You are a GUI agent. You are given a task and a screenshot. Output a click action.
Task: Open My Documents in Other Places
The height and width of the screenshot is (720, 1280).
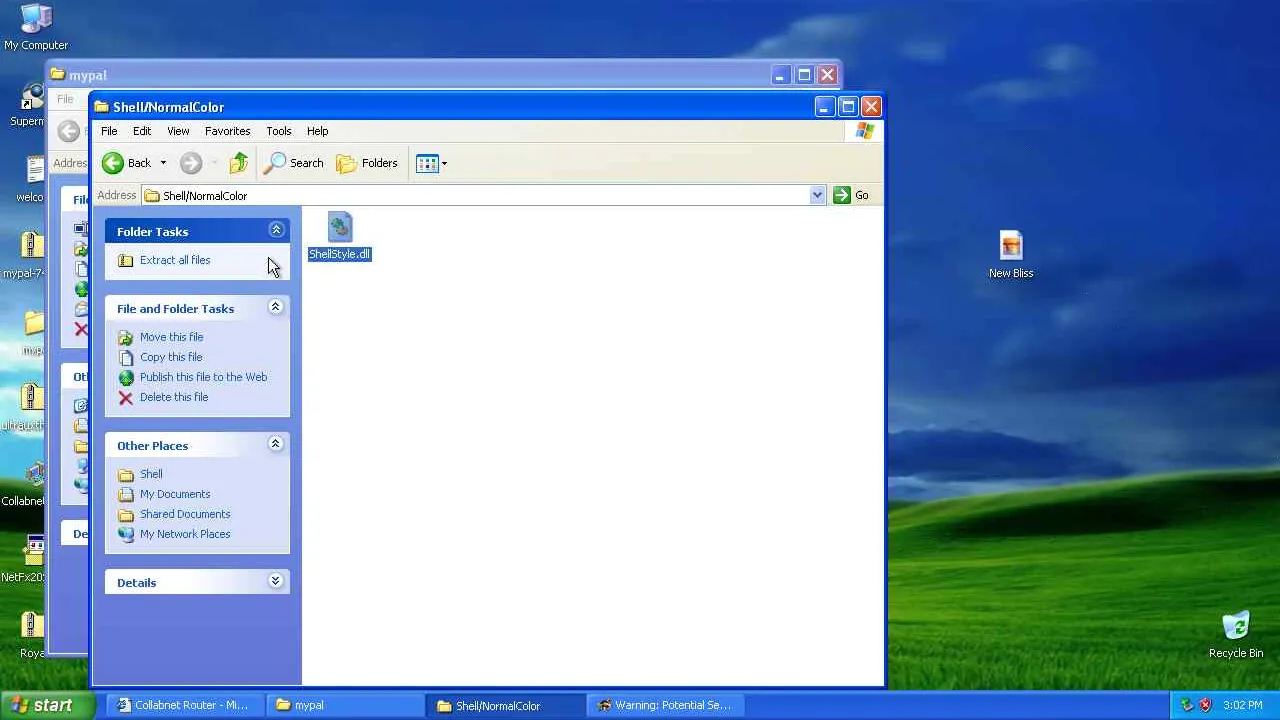(175, 494)
